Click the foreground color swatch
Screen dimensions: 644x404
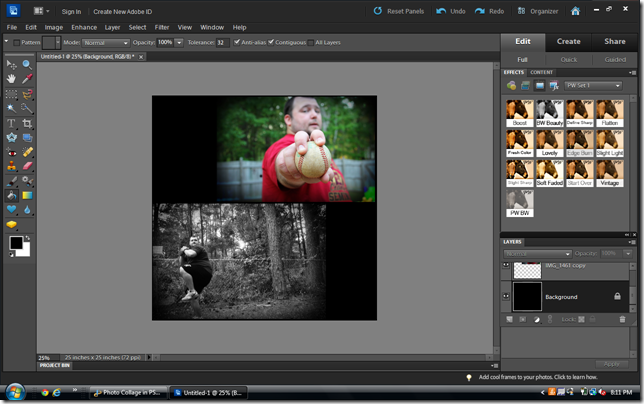(x=15, y=243)
